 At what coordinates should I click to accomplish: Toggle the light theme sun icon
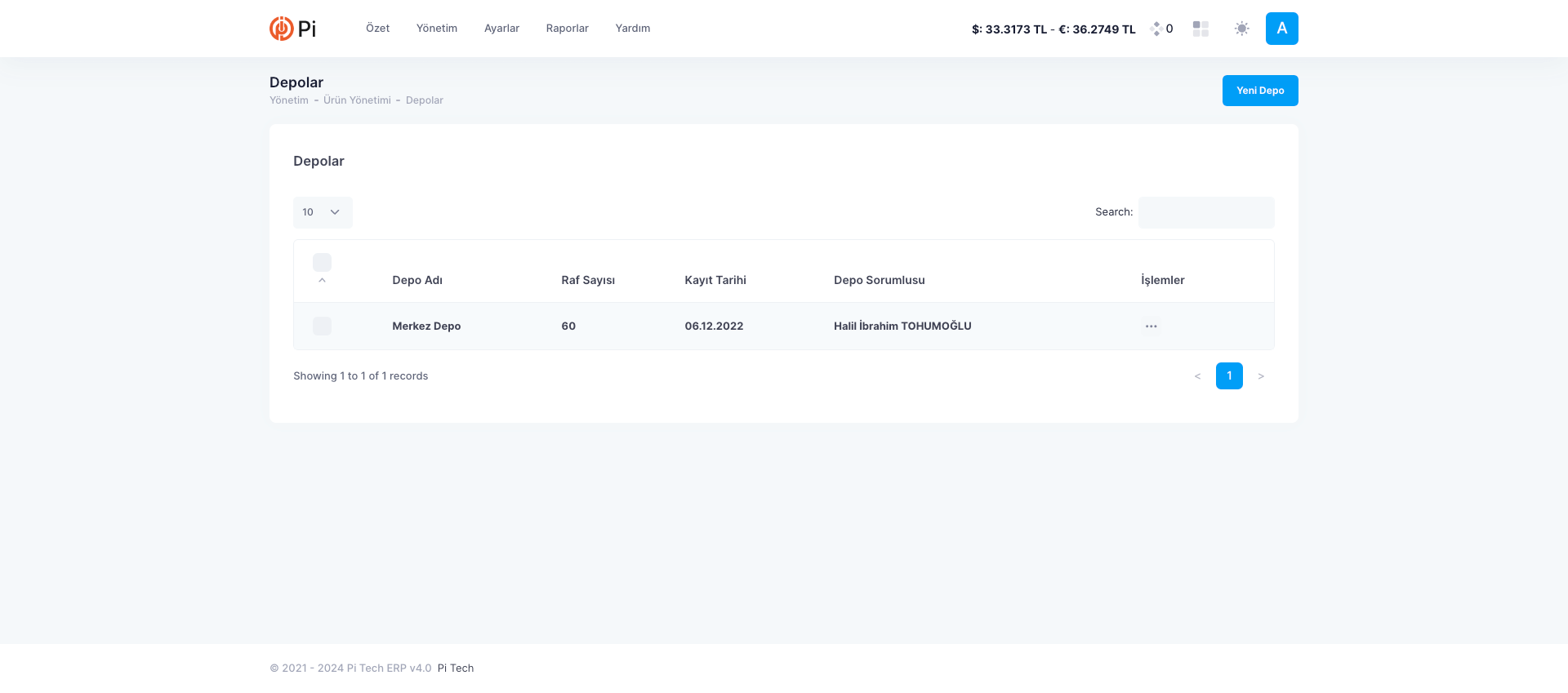point(1241,29)
